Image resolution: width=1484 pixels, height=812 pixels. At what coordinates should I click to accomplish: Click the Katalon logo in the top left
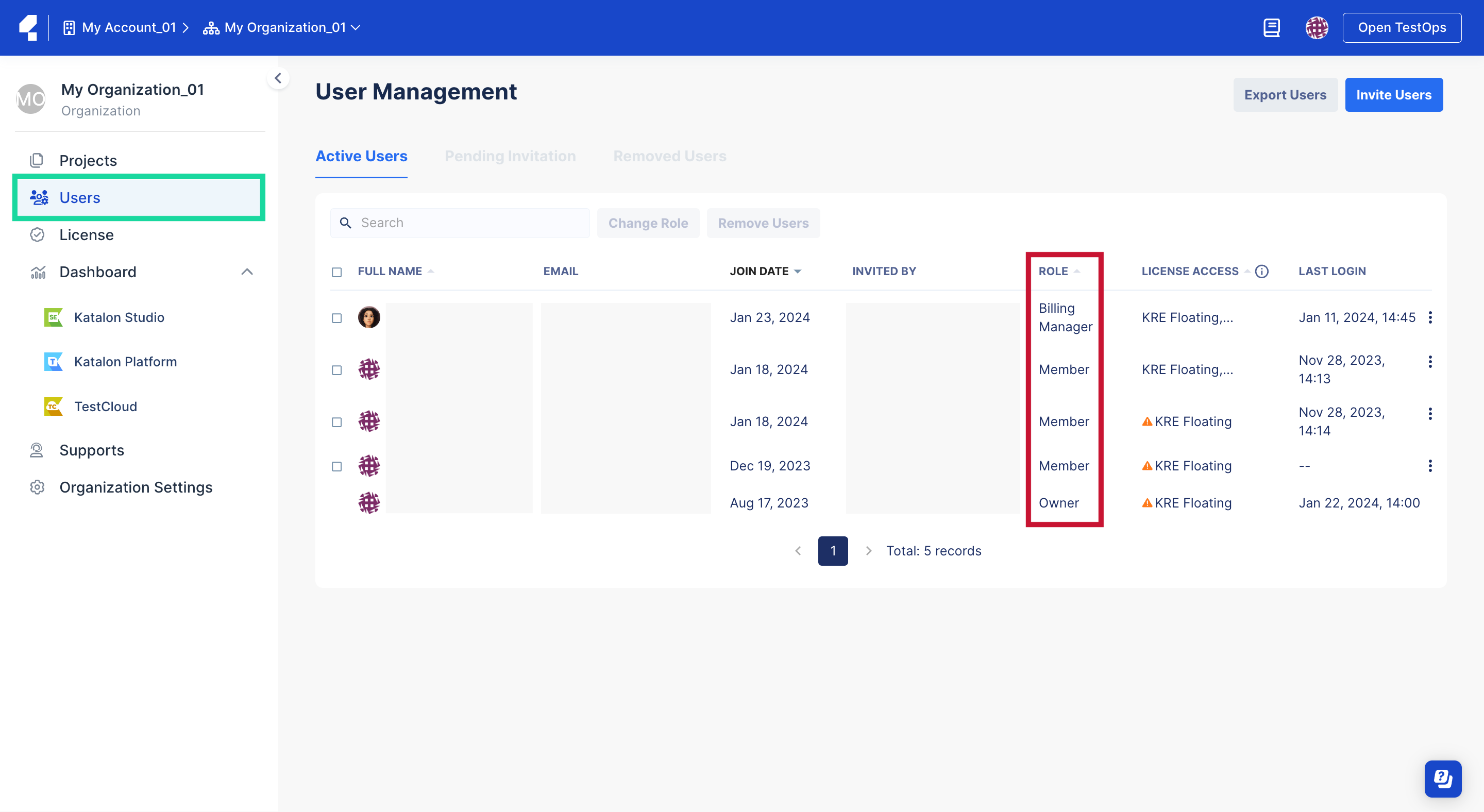[x=28, y=27]
